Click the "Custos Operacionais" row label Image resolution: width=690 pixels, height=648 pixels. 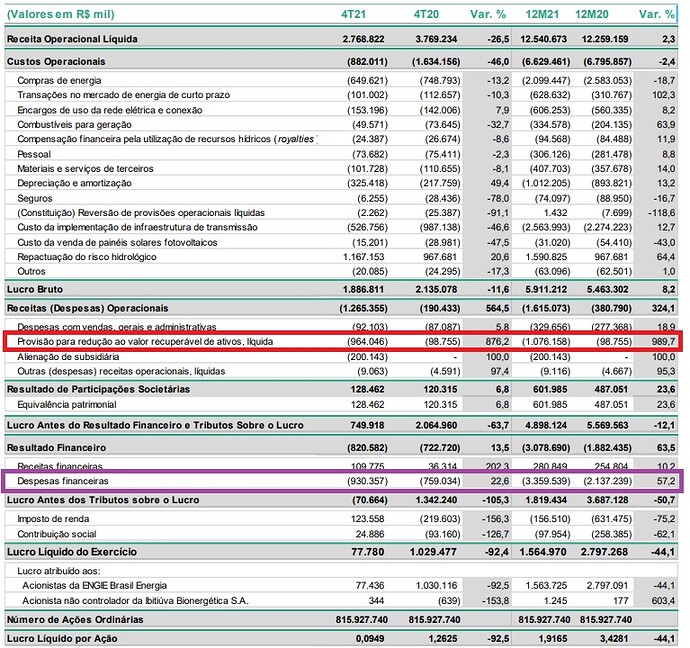click(56, 62)
